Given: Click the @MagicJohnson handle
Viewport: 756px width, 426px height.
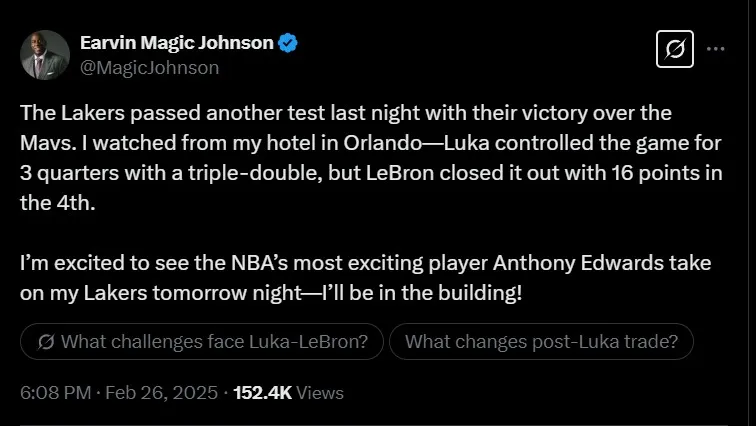Looking at the screenshot, I should [149, 67].
